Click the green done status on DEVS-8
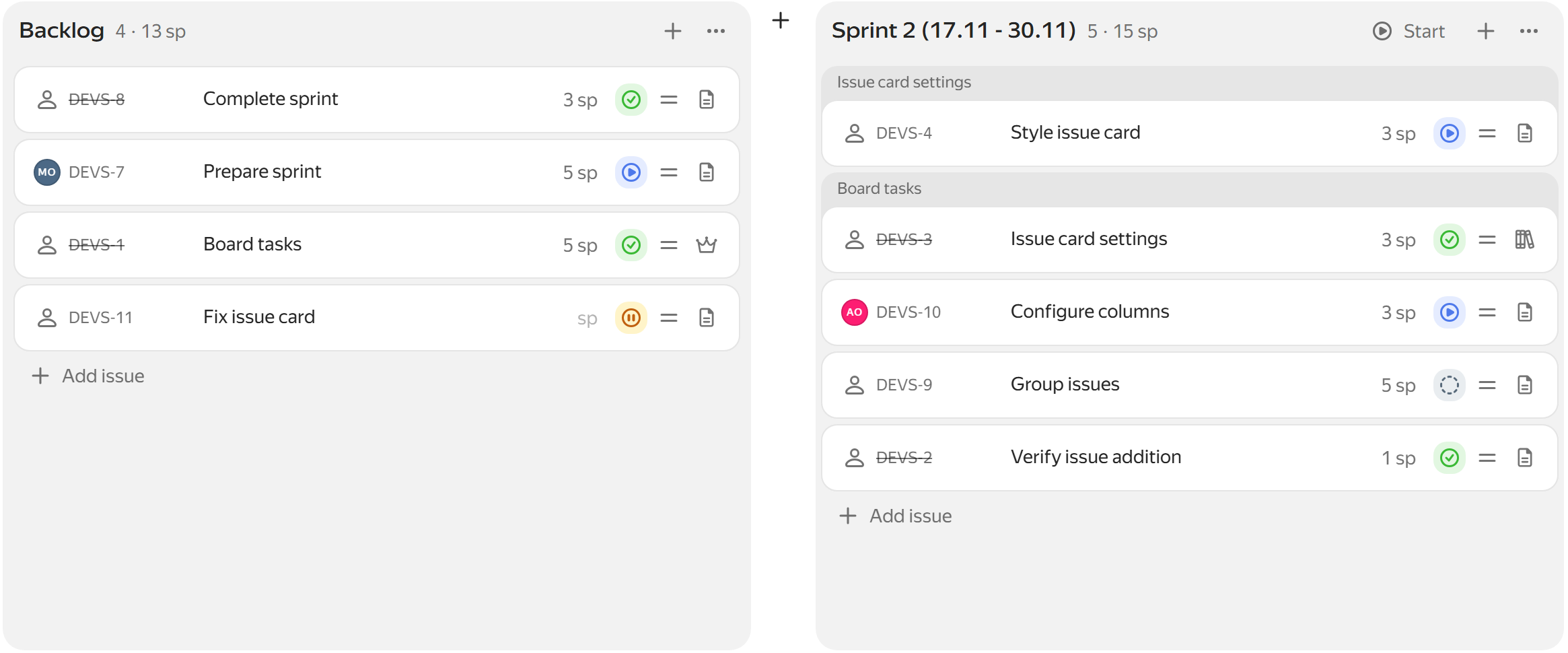1568x653 pixels. click(x=631, y=100)
